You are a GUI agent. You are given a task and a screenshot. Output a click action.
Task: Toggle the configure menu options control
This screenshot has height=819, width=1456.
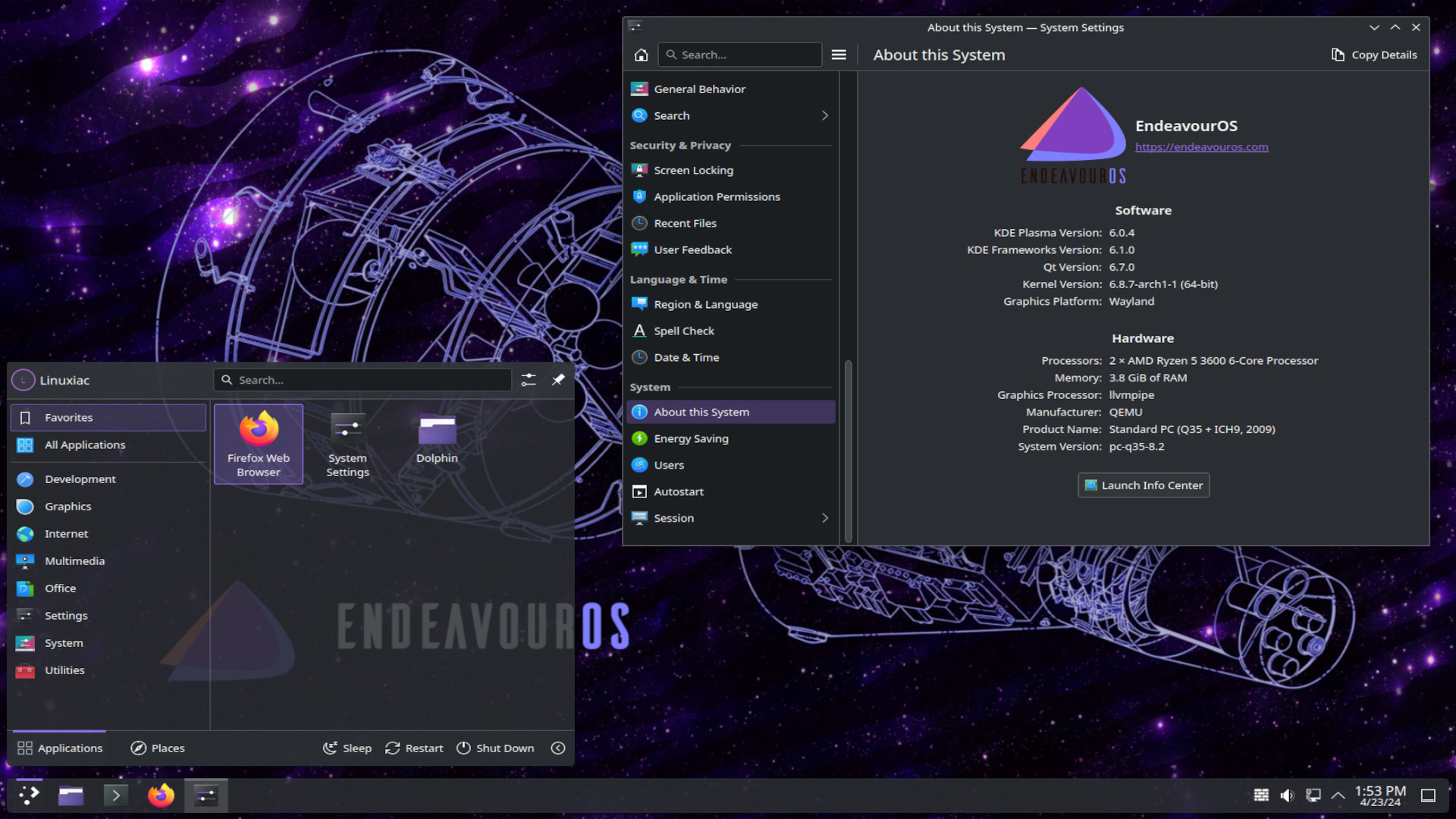pos(529,380)
